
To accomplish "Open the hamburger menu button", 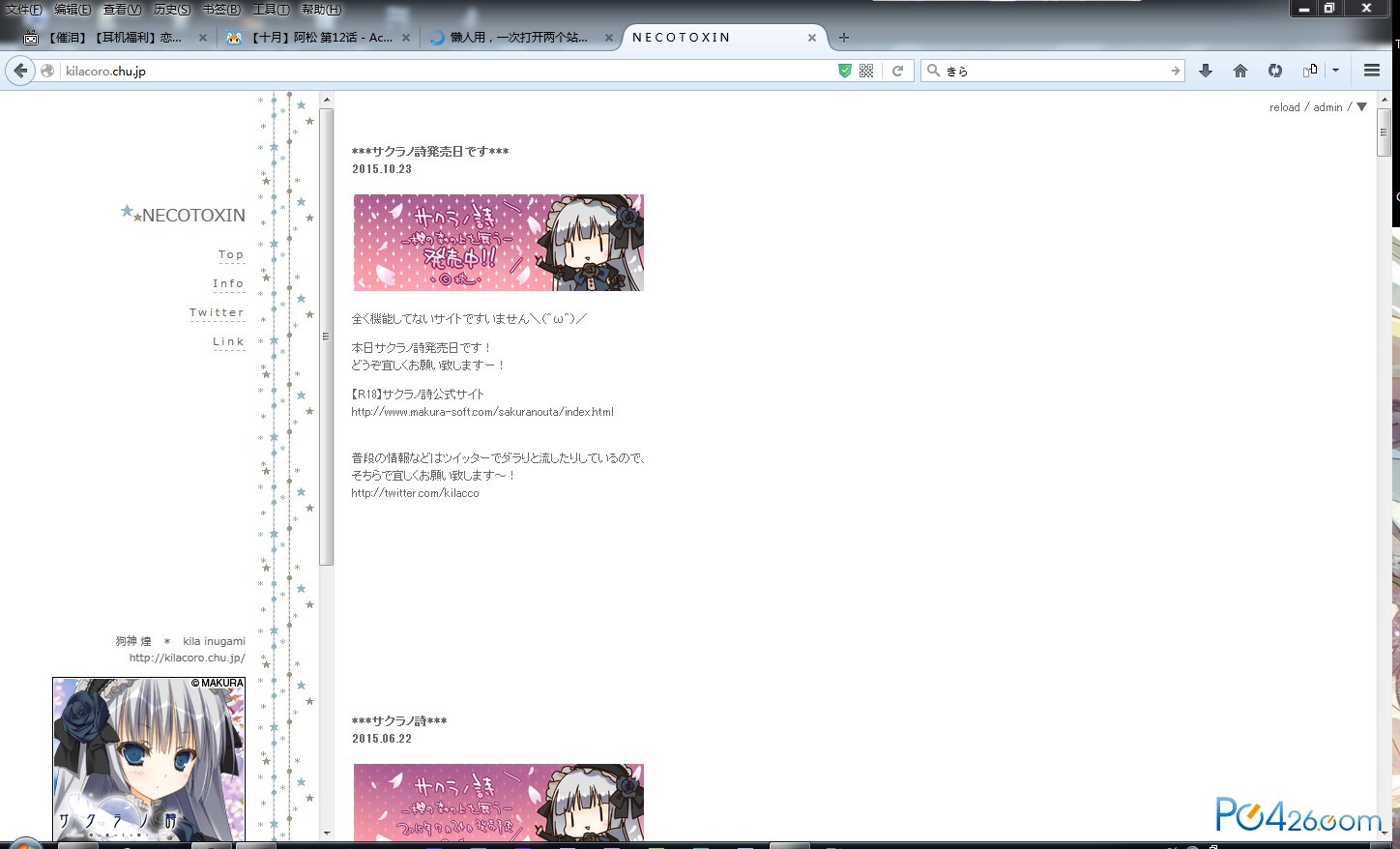I will click(x=1371, y=71).
